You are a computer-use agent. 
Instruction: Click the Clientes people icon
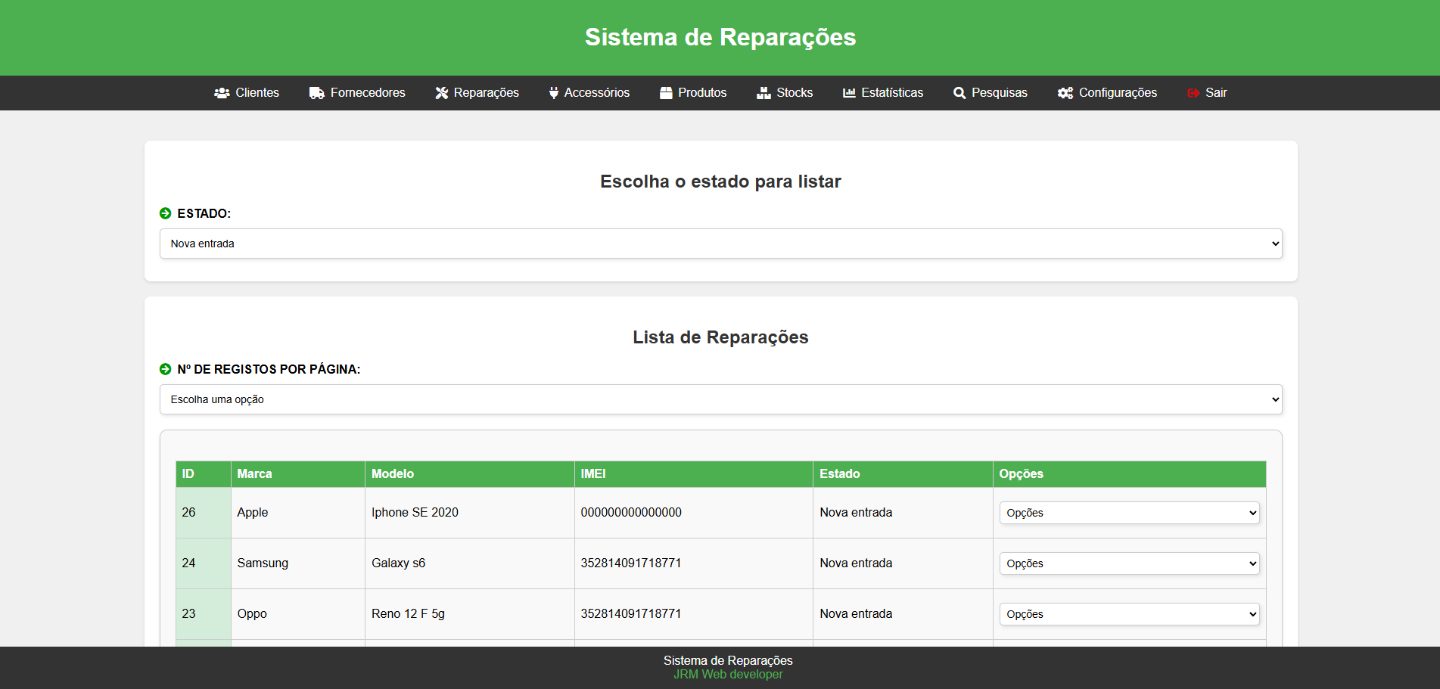(222, 93)
